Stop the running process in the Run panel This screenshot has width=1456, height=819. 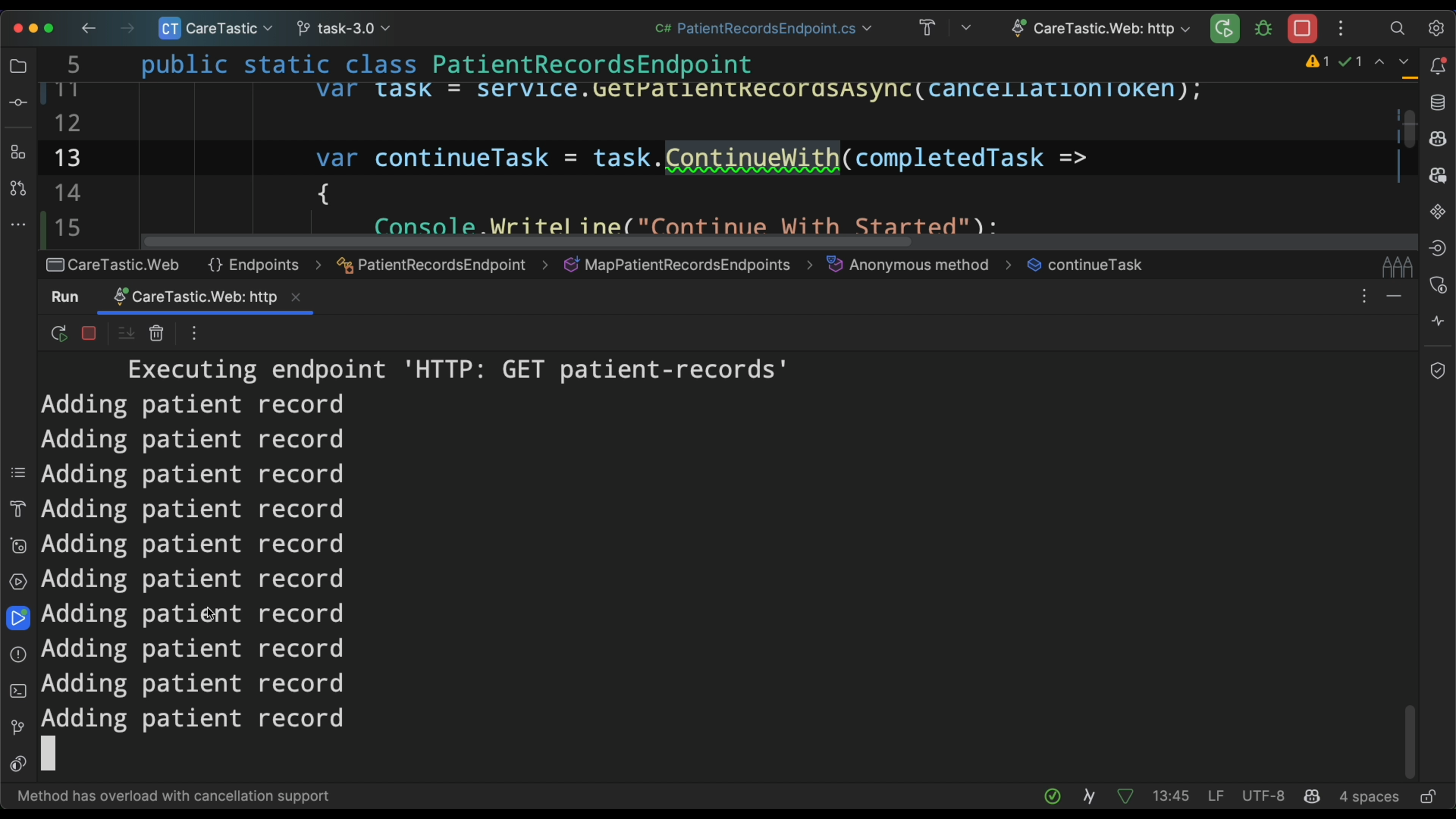[89, 334]
